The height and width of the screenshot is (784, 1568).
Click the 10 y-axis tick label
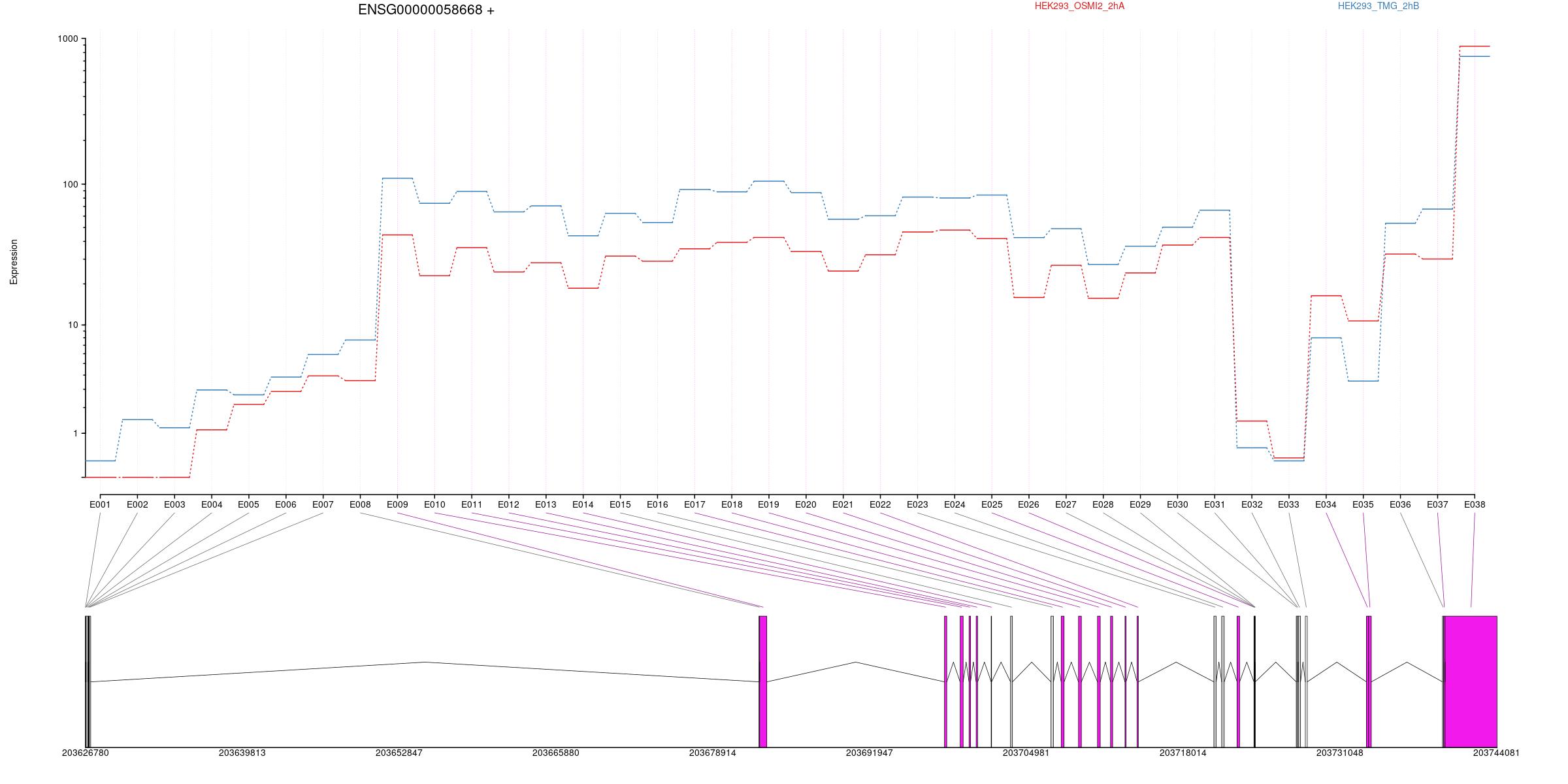click(73, 325)
